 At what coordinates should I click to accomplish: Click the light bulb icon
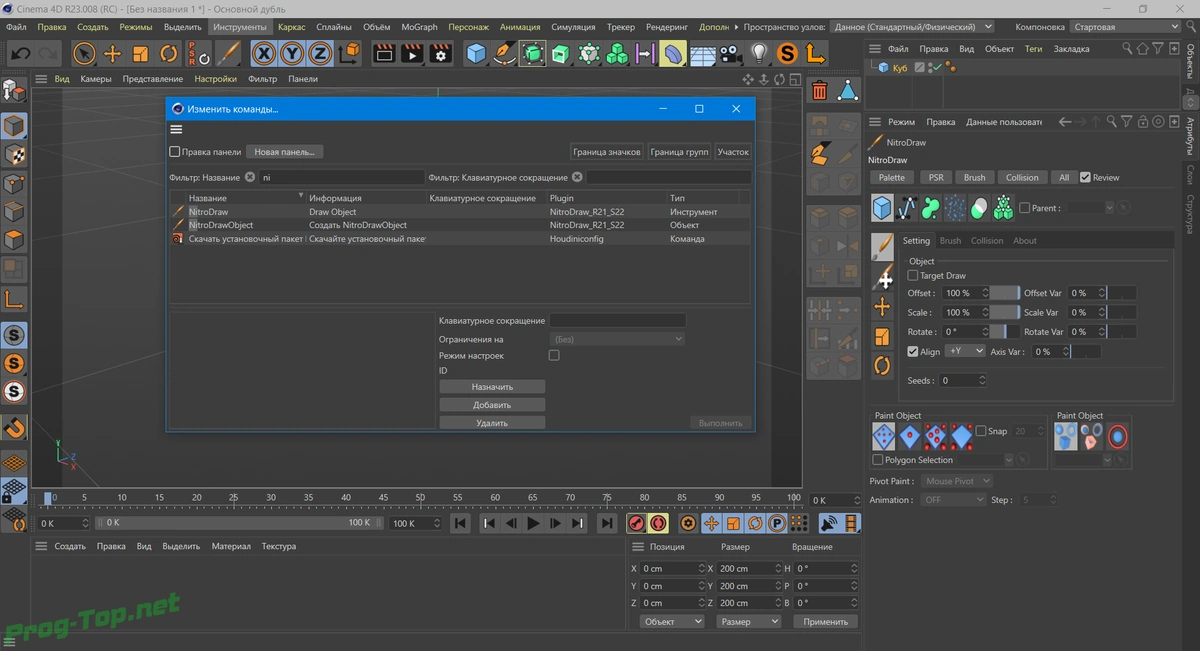(x=759, y=53)
